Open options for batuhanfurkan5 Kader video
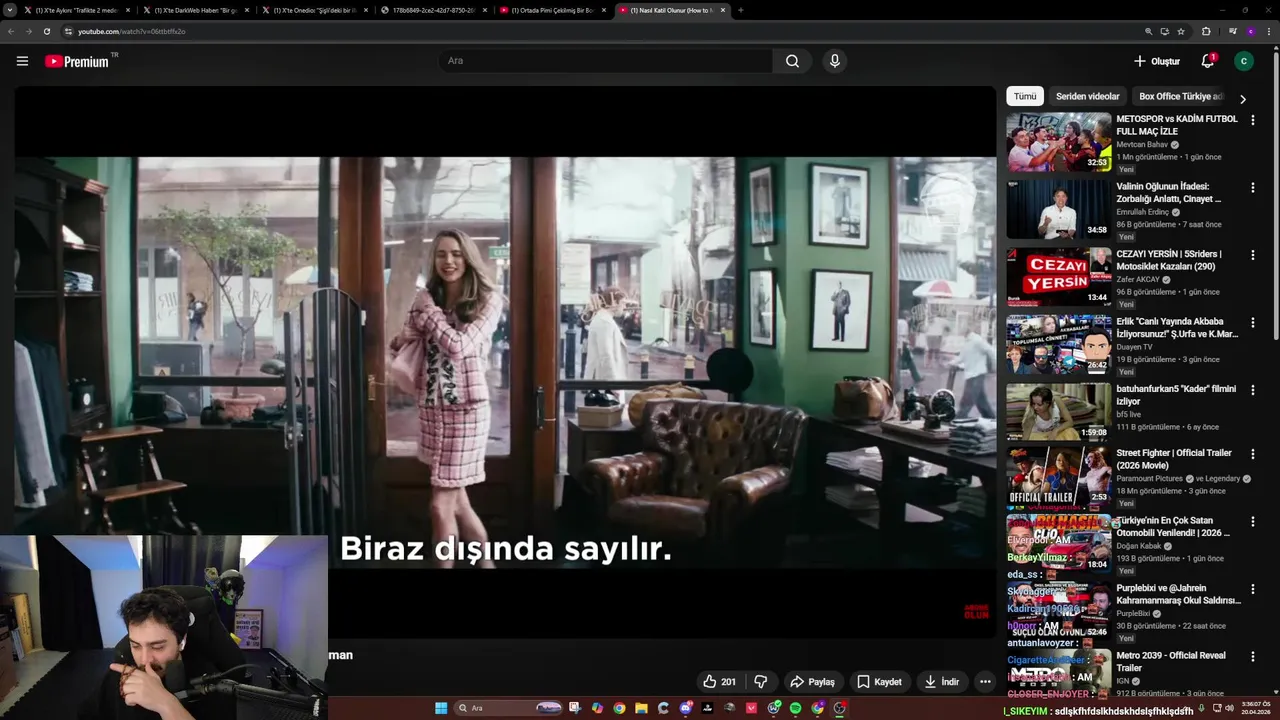 1252,389
